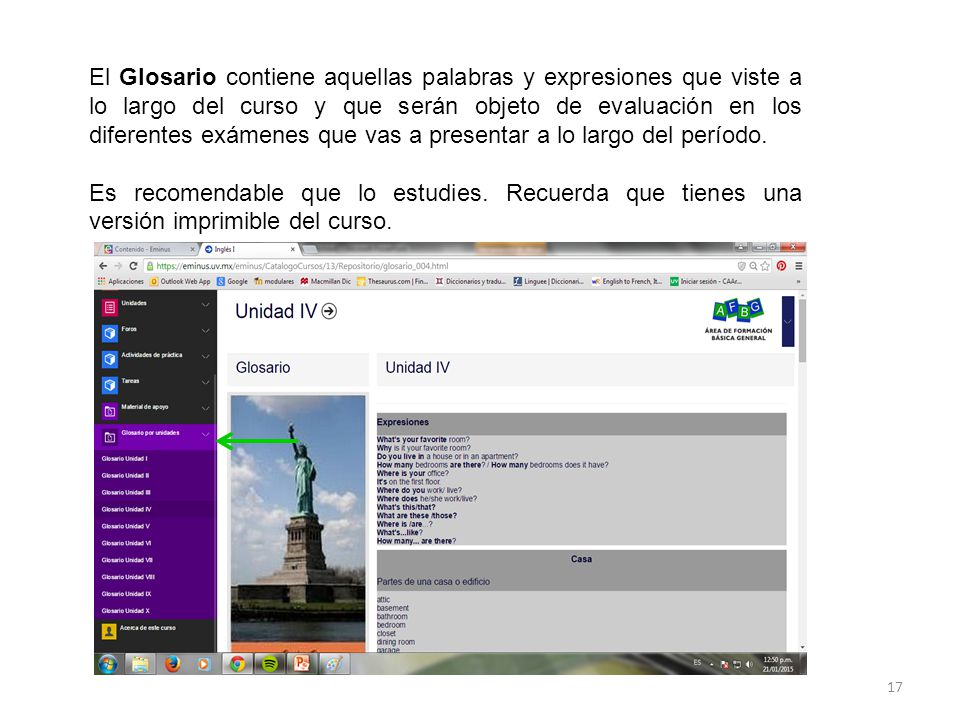This screenshot has height=720, width=960.
Task: Open Glosario Unidad VI
Action: pos(127,544)
